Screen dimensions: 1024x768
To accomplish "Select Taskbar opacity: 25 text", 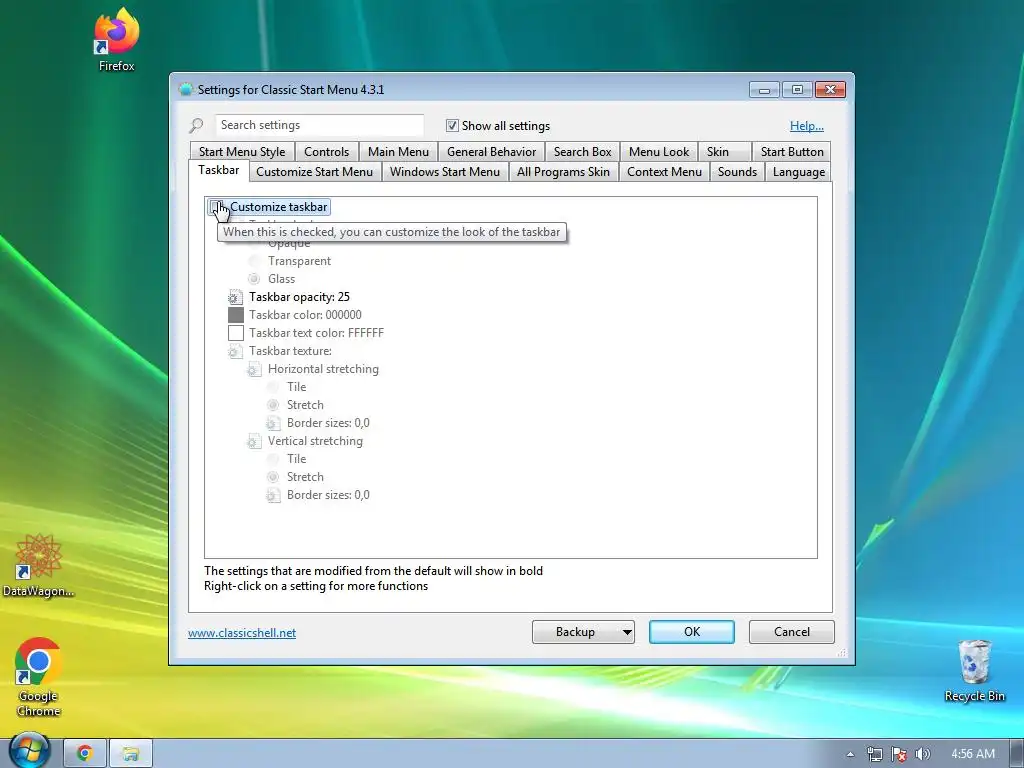I will (299, 297).
